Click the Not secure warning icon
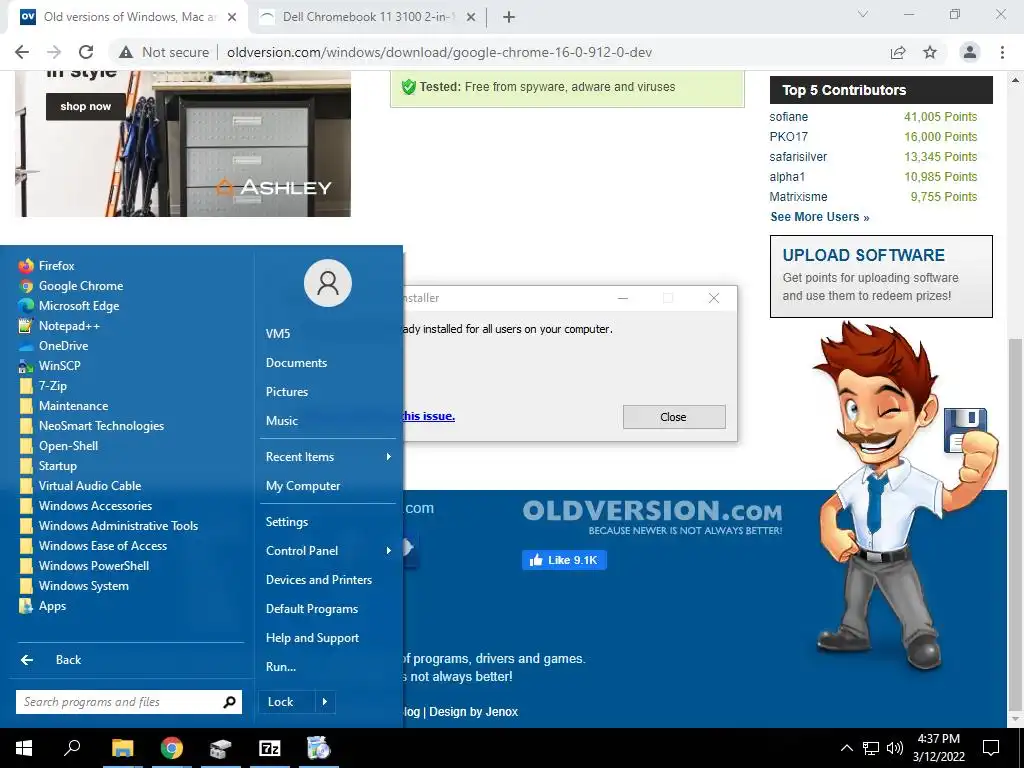1024x768 pixels. pyautogui.click(x=126, y=52)
